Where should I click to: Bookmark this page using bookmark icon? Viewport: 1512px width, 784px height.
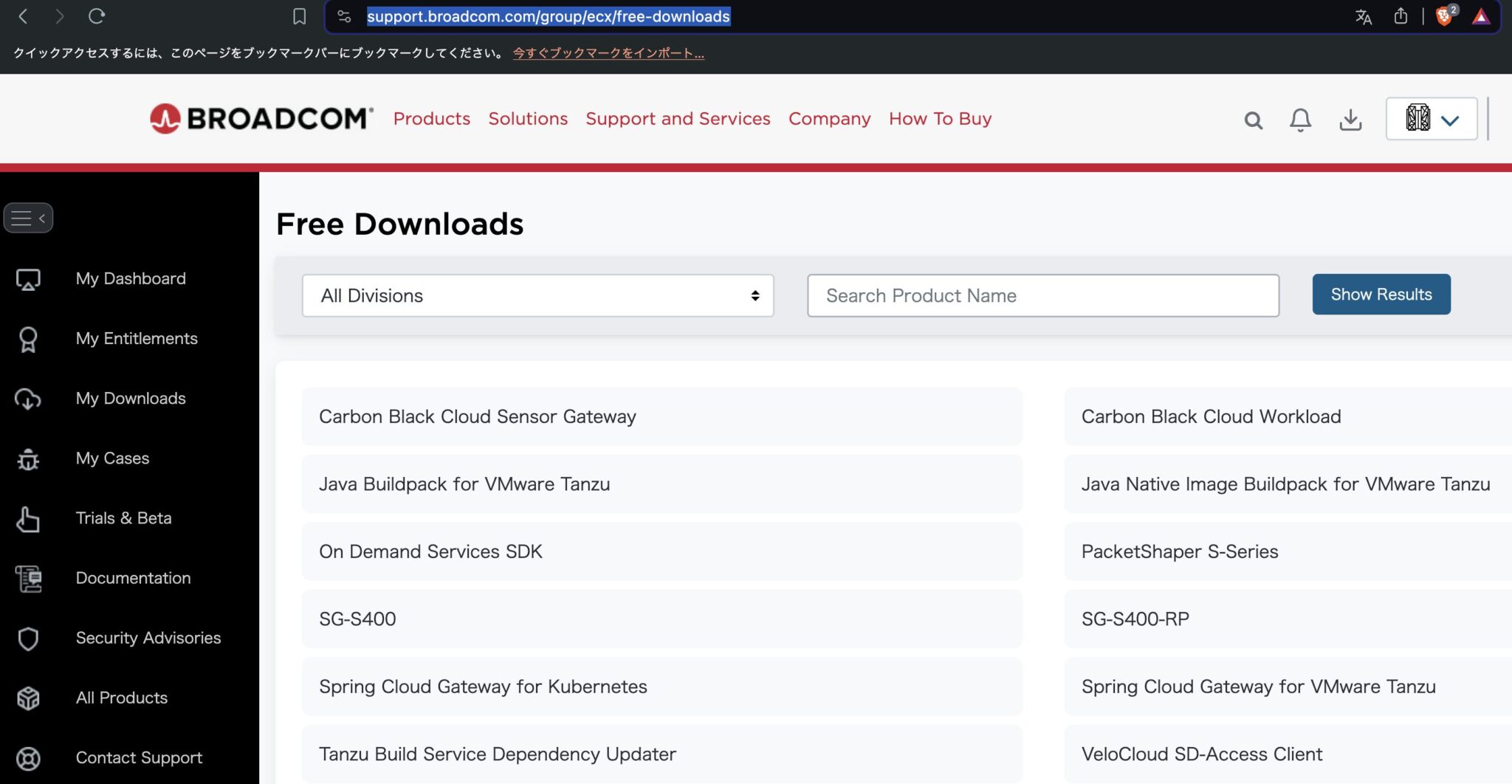pos(299,16)
